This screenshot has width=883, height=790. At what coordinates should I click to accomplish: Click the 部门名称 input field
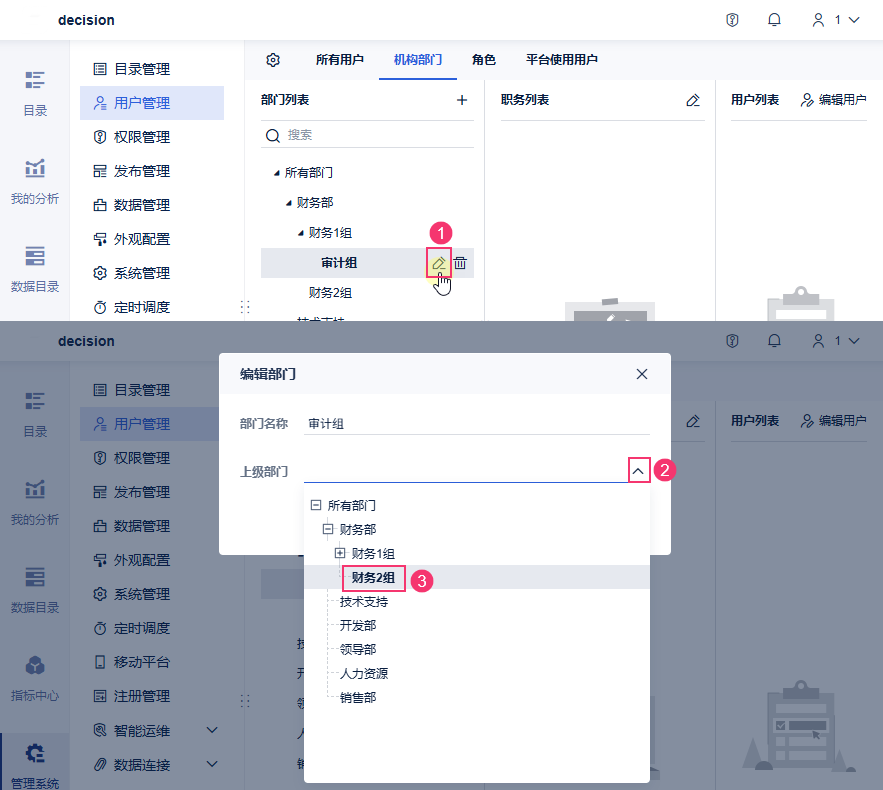476,423
